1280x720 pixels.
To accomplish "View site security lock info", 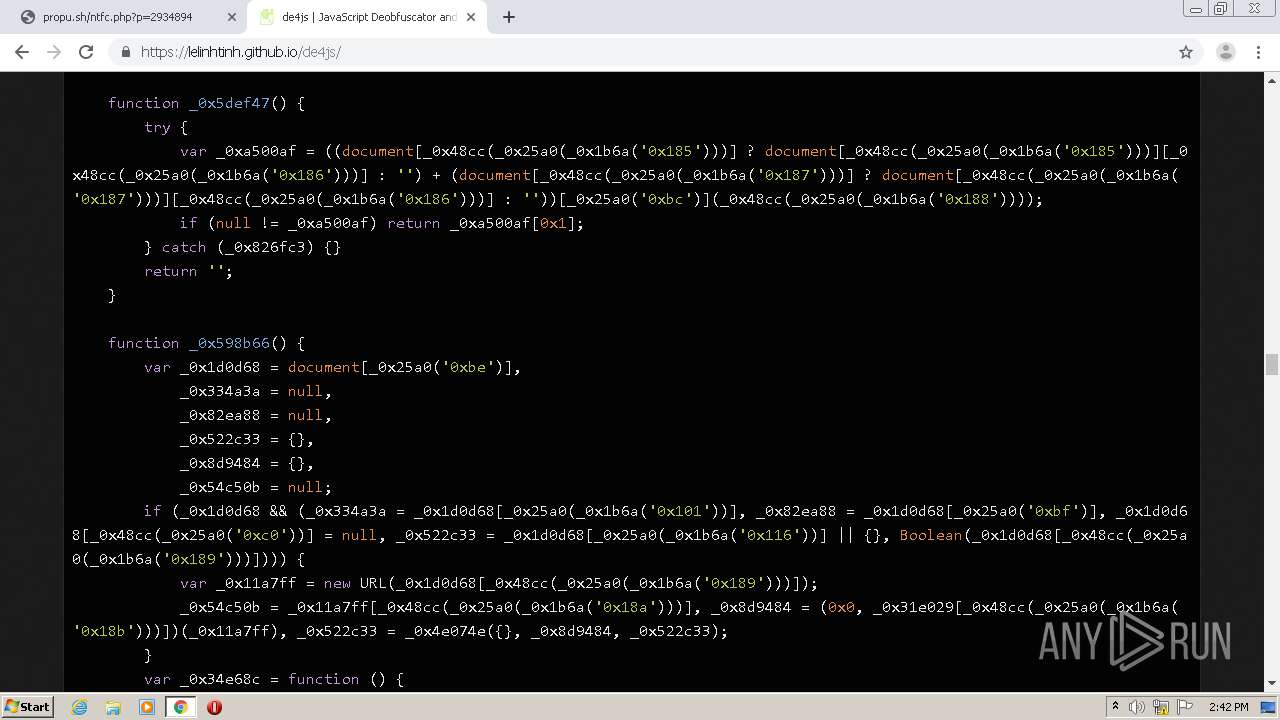I will (126, 52).
